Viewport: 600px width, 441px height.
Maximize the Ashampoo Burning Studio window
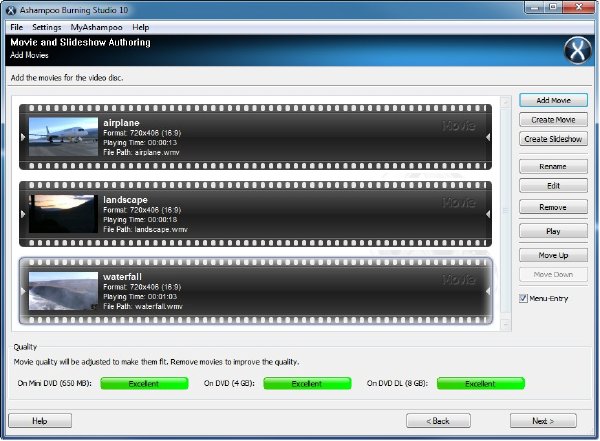click(x=553, y=7)
